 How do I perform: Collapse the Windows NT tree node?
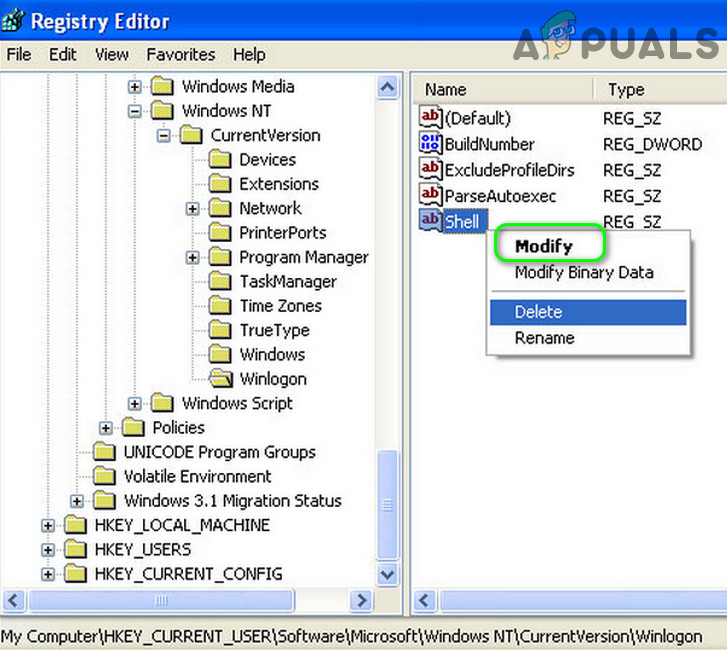click(134, 111)
